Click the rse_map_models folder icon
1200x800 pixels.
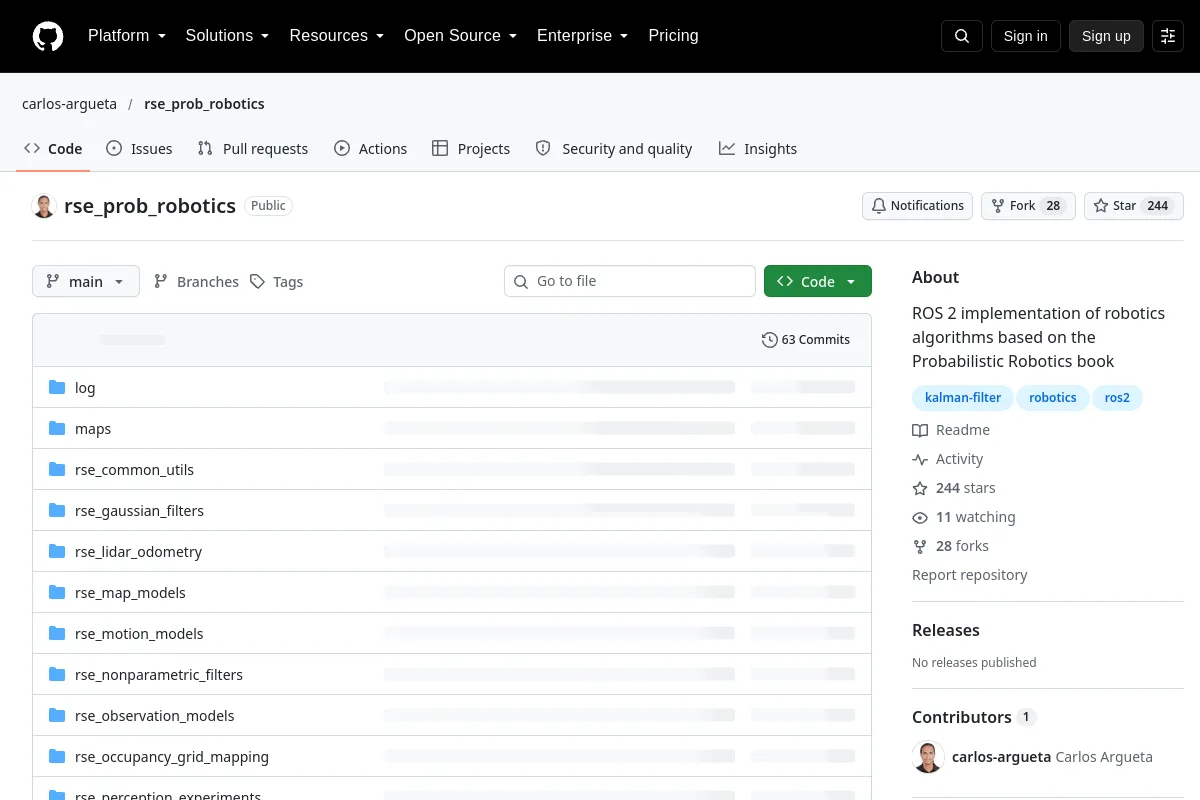pos(57,593)
